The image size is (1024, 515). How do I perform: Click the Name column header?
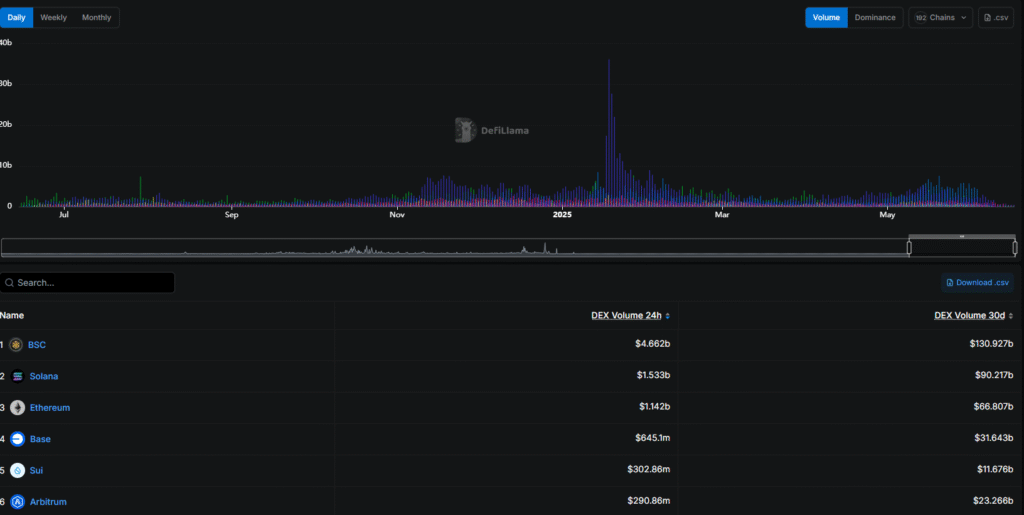pyautogui.click(x=12, y=315)
